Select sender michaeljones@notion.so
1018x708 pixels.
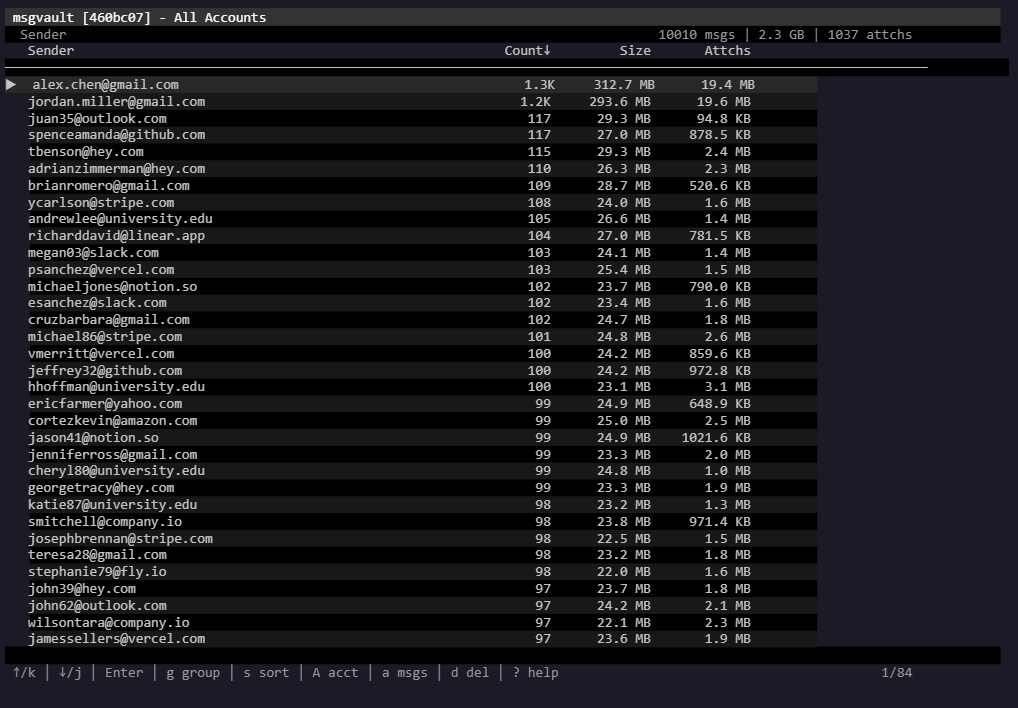tap(411, 286)
